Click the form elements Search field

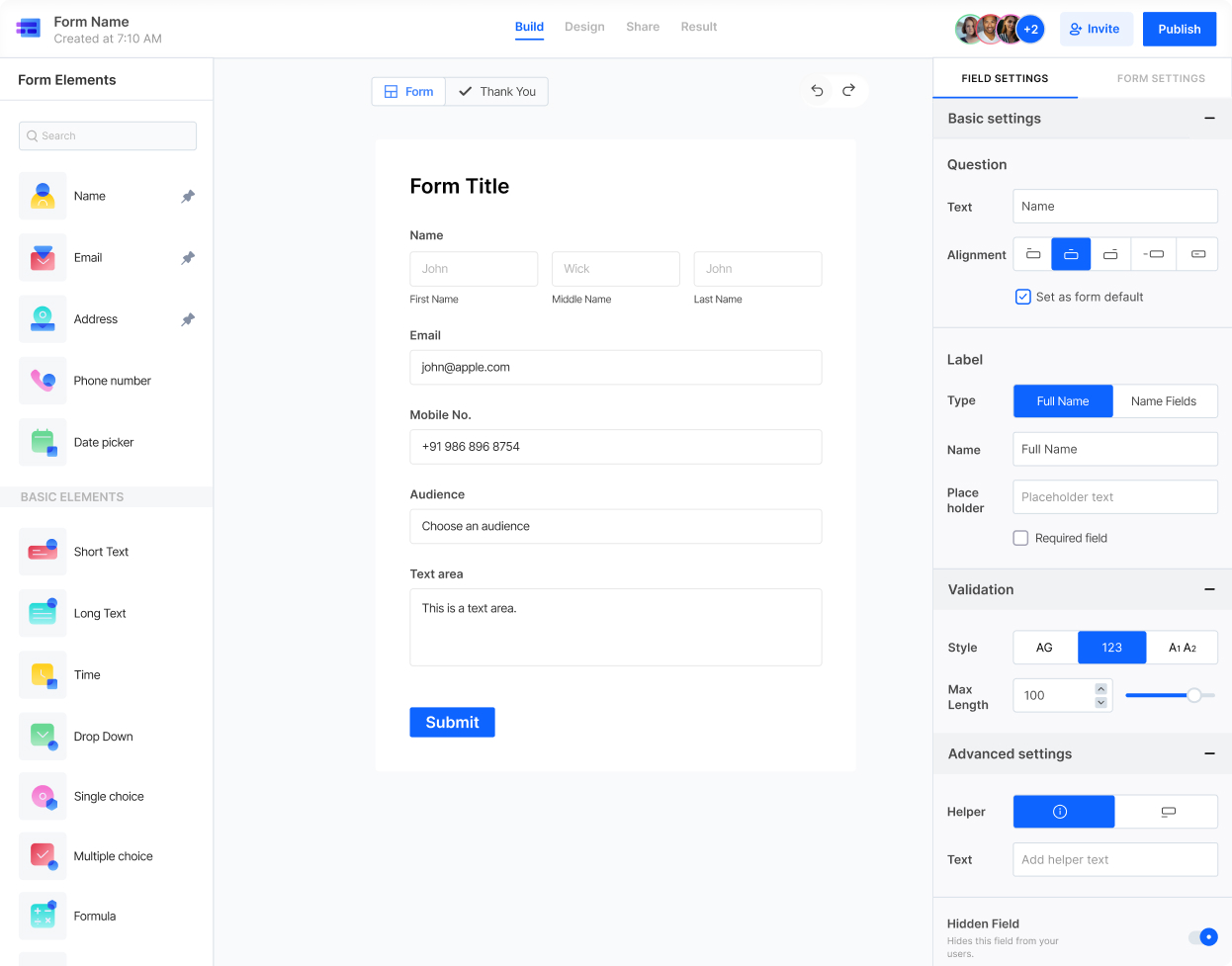click(108, 135)
